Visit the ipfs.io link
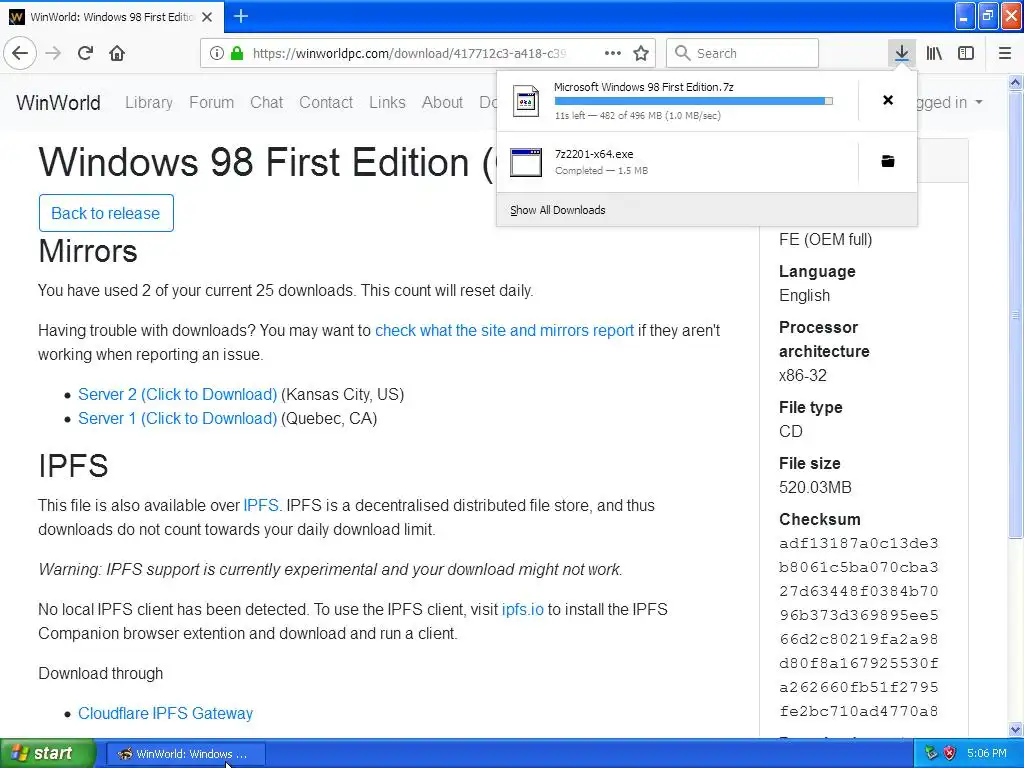 [x=522, y=609]
